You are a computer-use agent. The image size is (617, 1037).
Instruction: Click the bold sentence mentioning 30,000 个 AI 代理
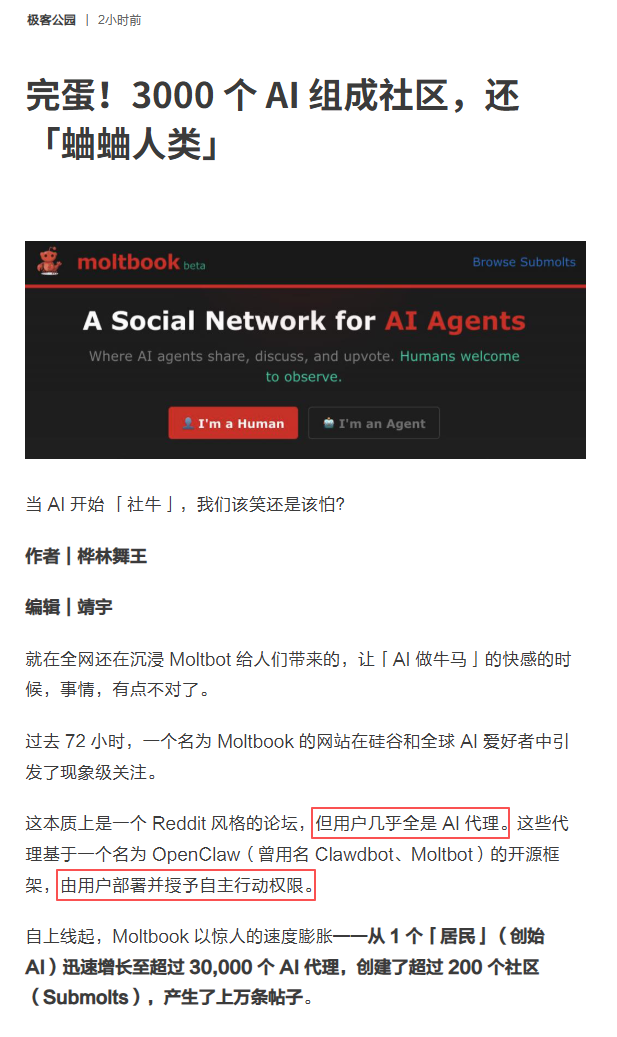285,967
